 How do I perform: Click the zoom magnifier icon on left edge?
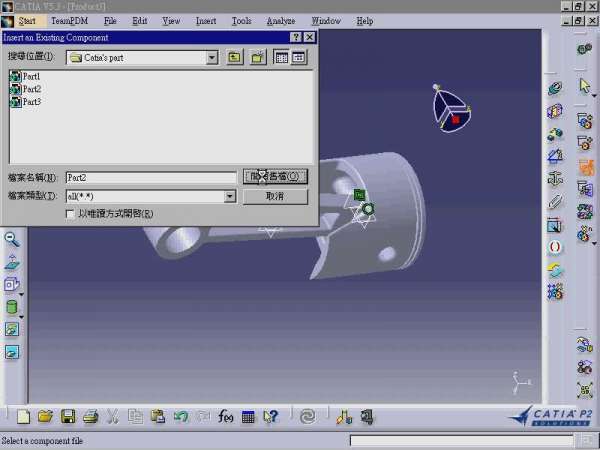point(12,239)
